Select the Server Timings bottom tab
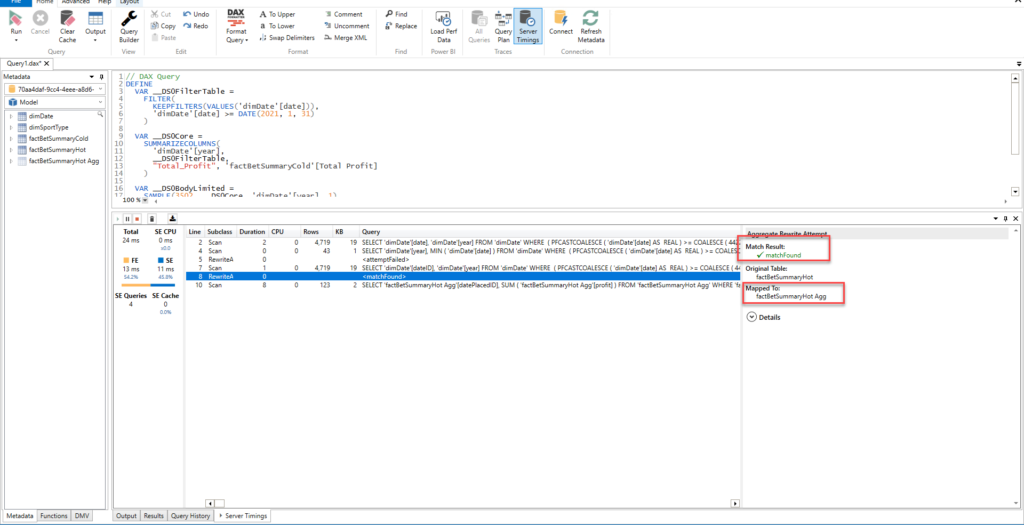The width and height of the screenshot is (1024, 525). (x=242, y=516)
